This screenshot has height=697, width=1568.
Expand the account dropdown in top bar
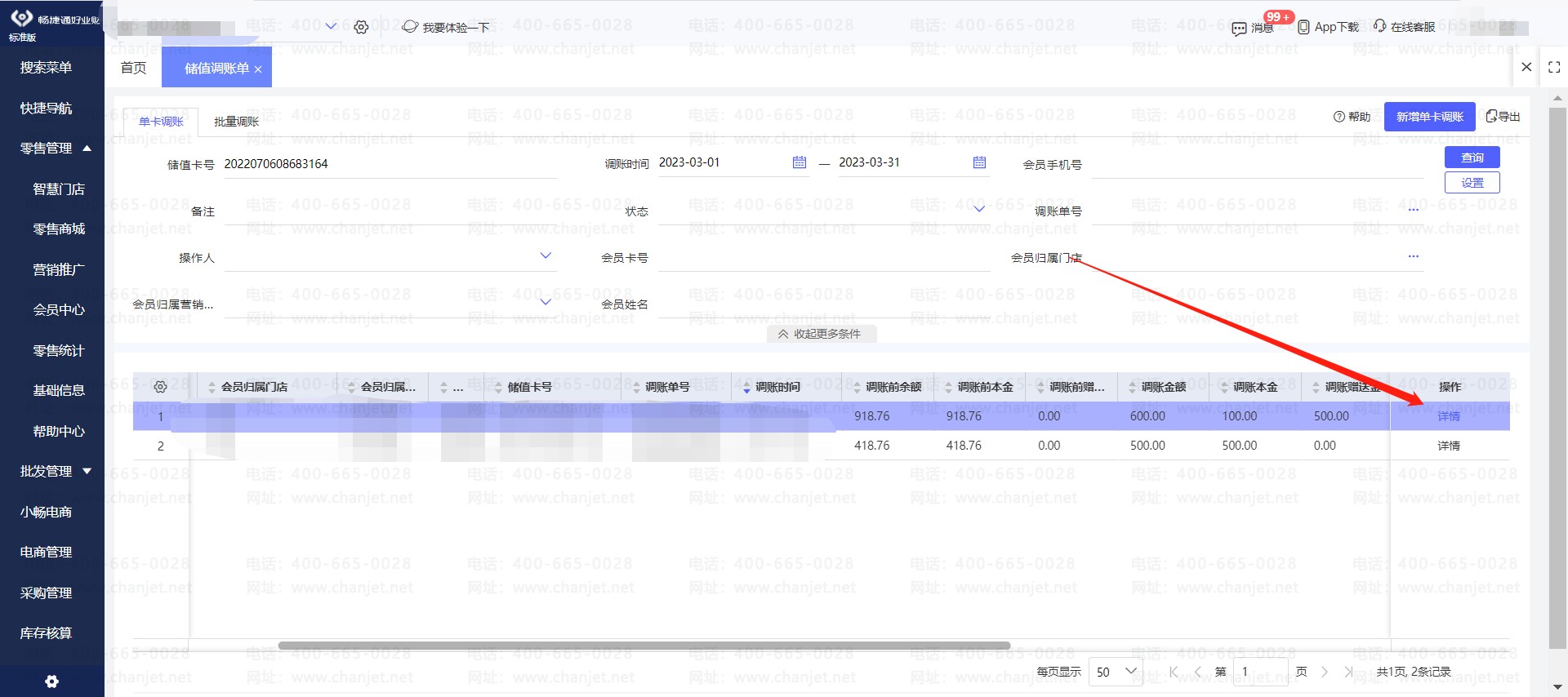click(x=331, y=26)
